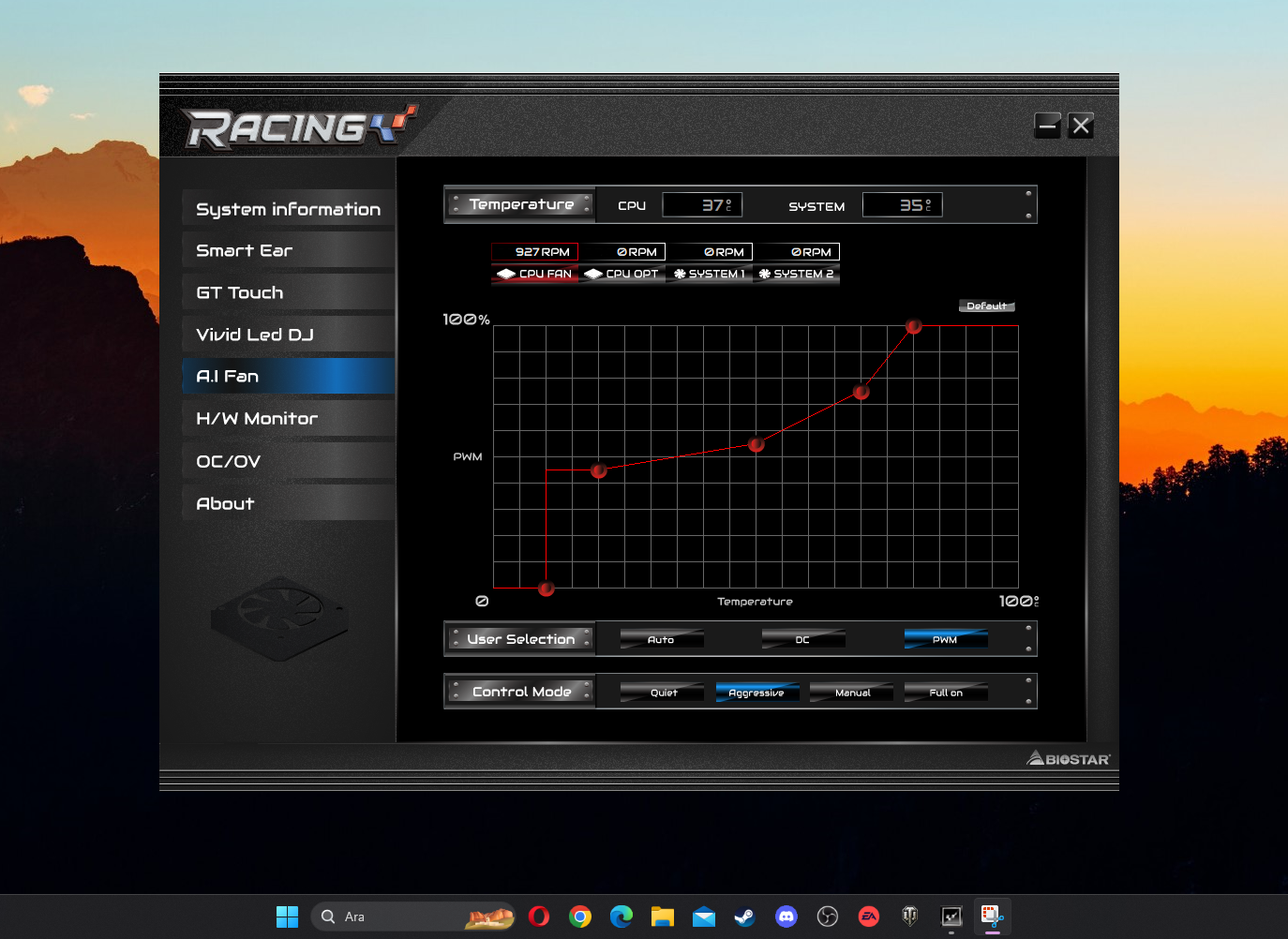Switch control mode to Manual
Screen dimensions: 1288x939
click(852, 693)
